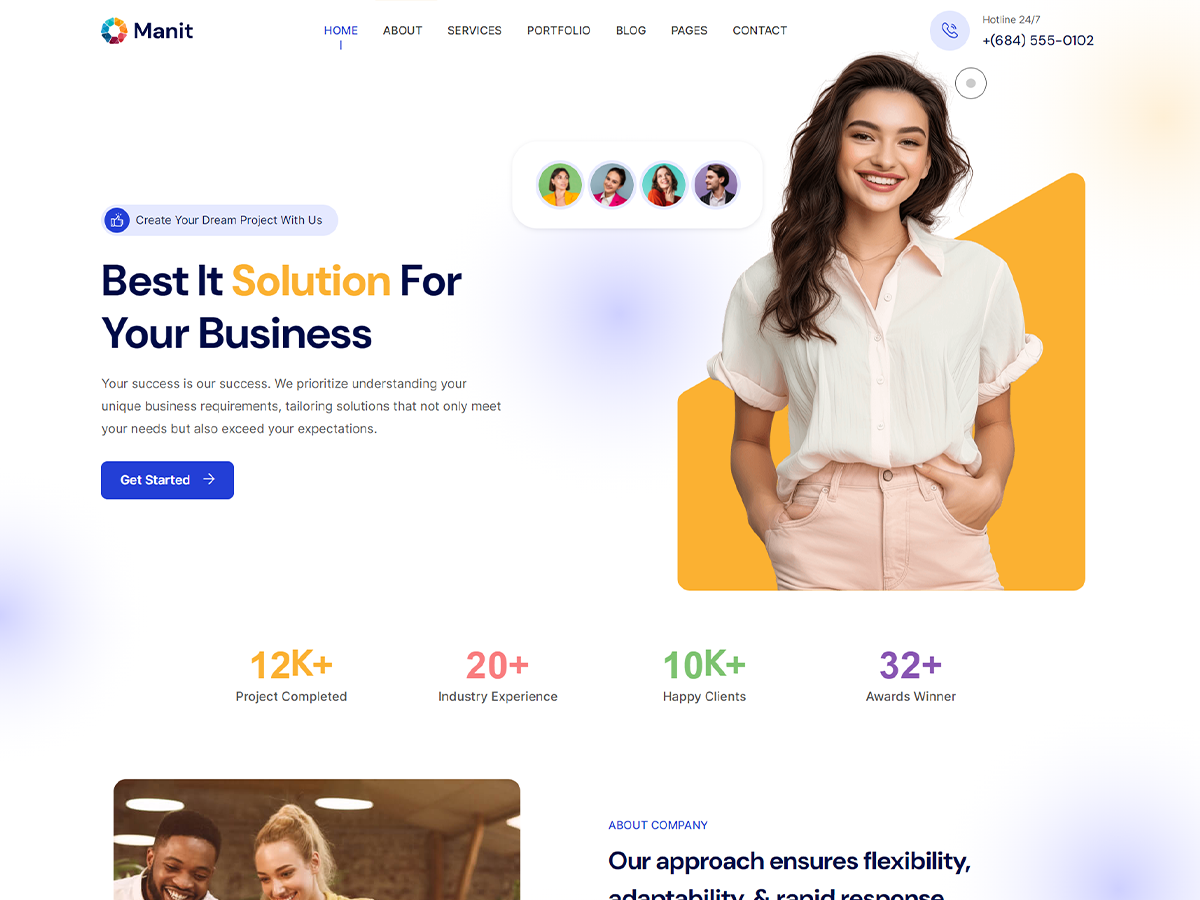Viewport: 1200px width, 900px height.
Task: Open the ABOUT menu item
Action: pyautogui.click(x=403, y=31)
